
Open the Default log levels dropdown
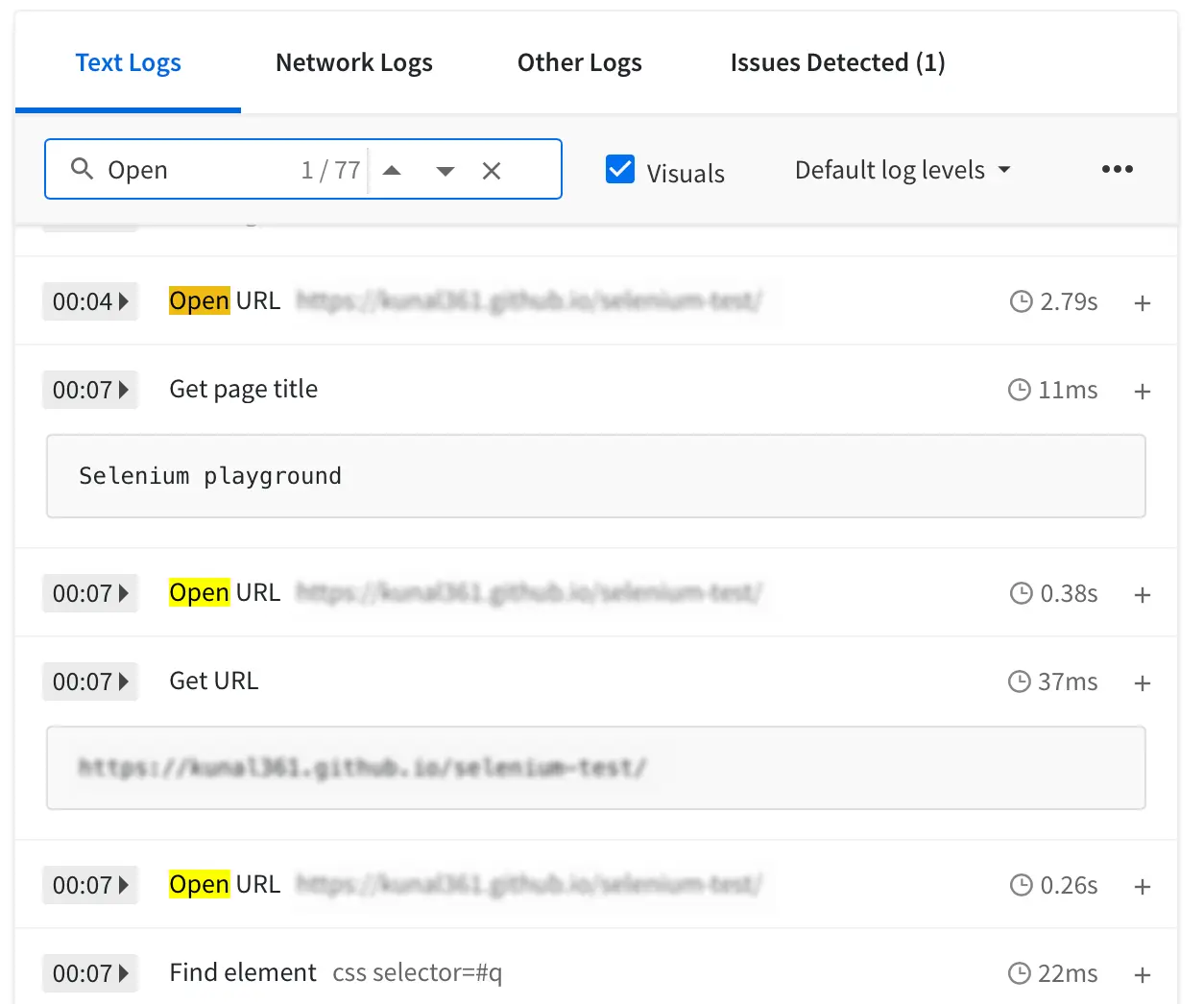[903, 170]
